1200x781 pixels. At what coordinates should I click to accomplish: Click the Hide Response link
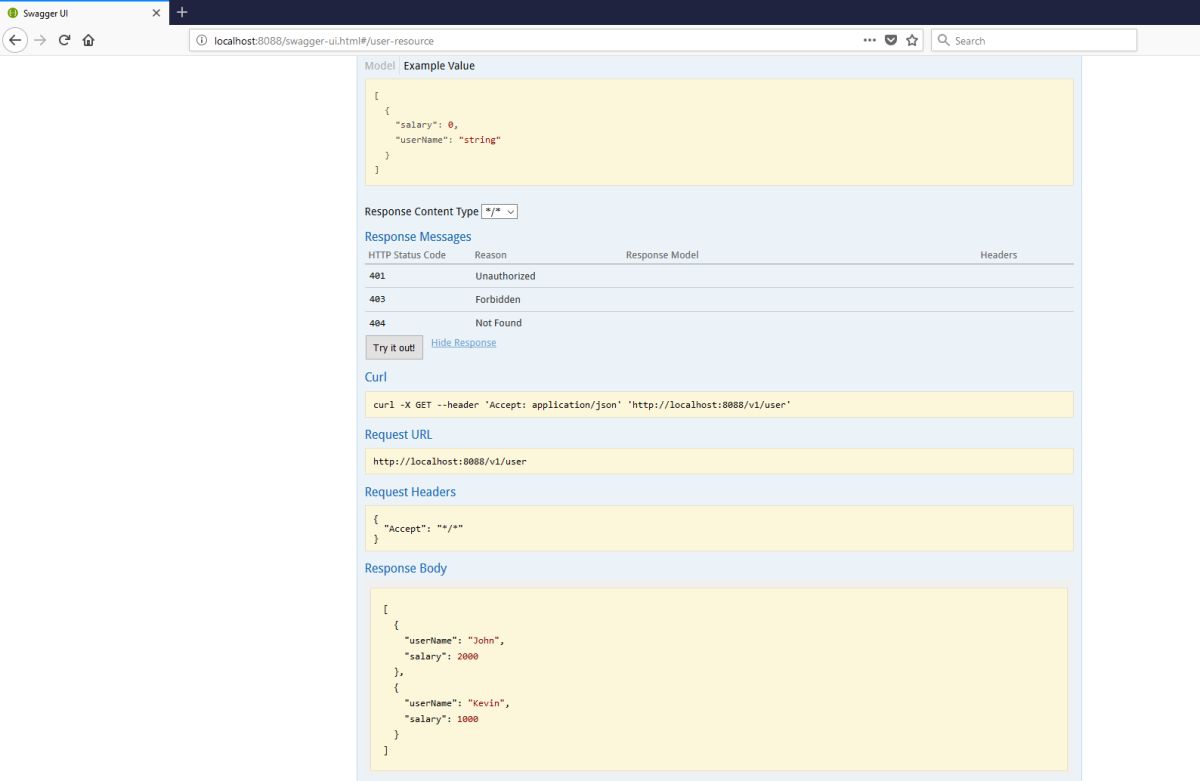(463, 343)
